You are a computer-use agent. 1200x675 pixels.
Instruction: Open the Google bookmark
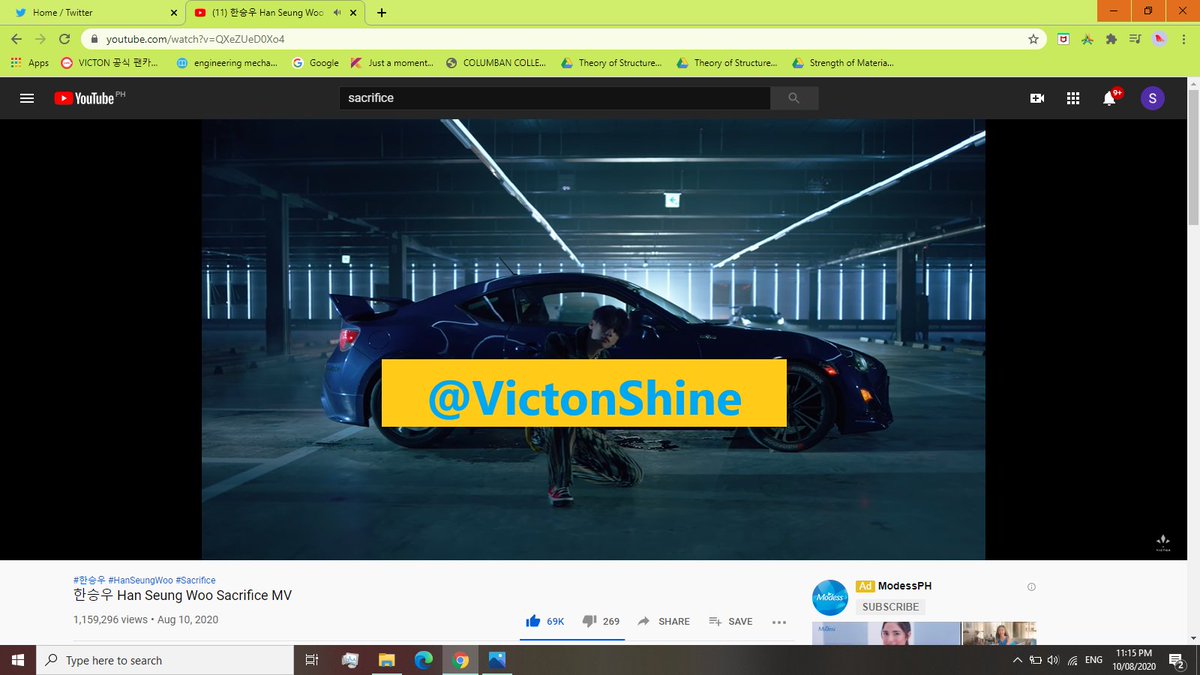pos(315,62)
